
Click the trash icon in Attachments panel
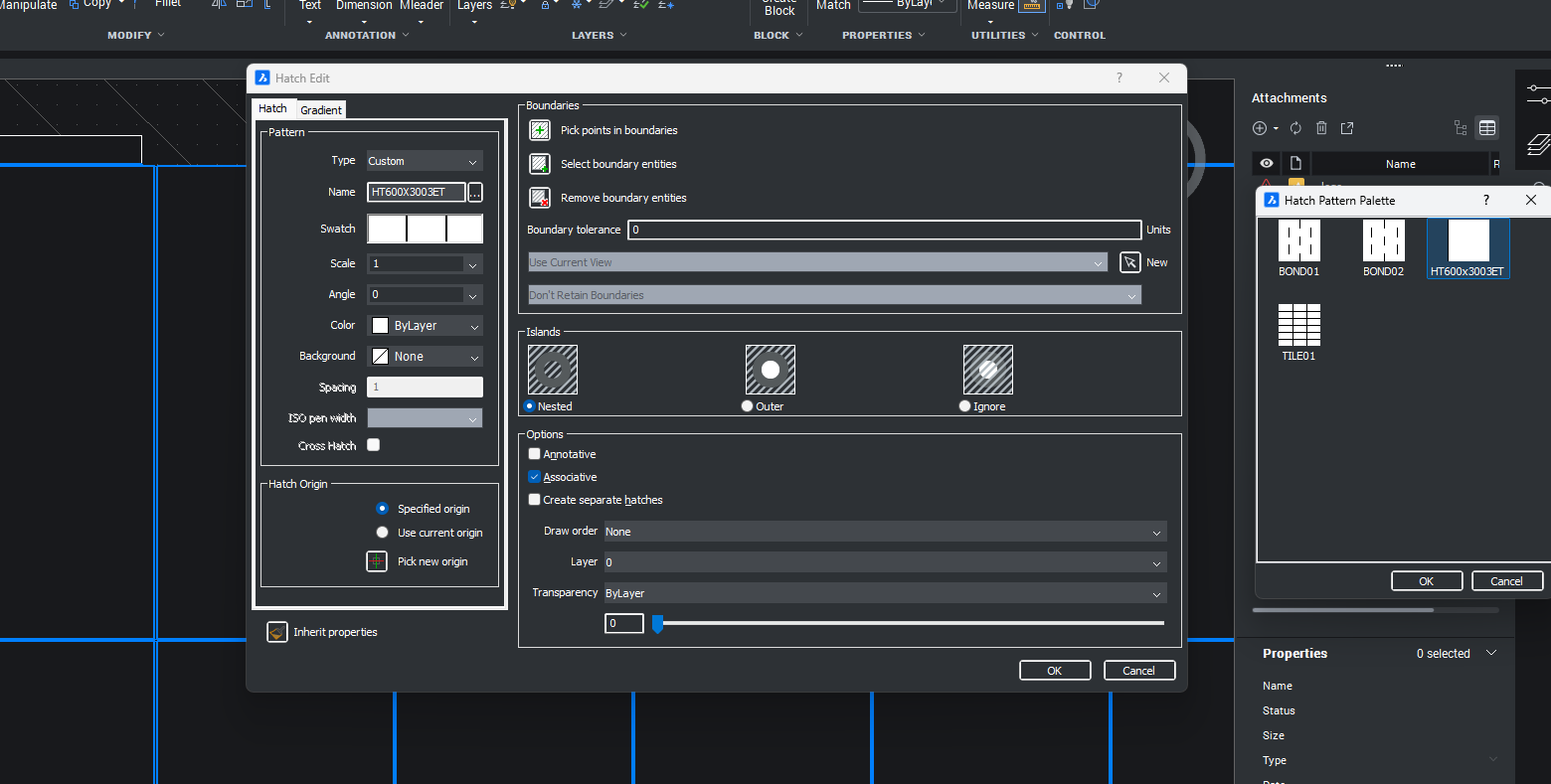1321,128
